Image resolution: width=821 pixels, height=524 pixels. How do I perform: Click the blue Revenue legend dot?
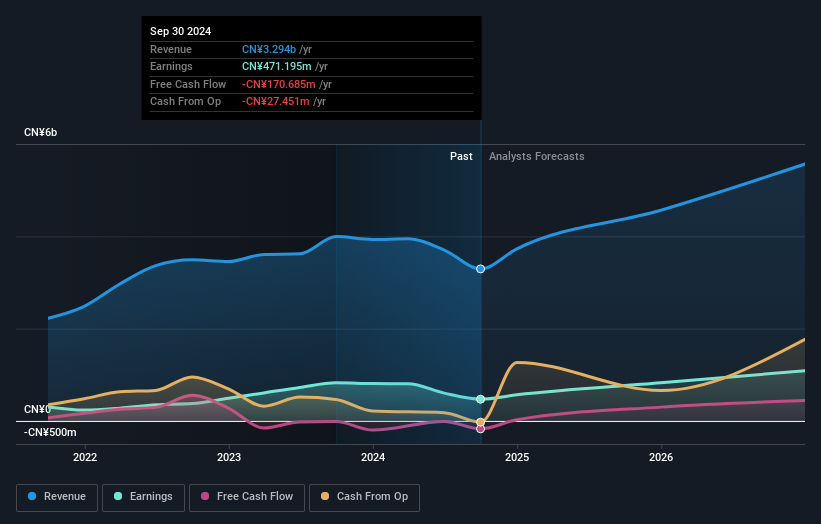(x=32, y=496)
